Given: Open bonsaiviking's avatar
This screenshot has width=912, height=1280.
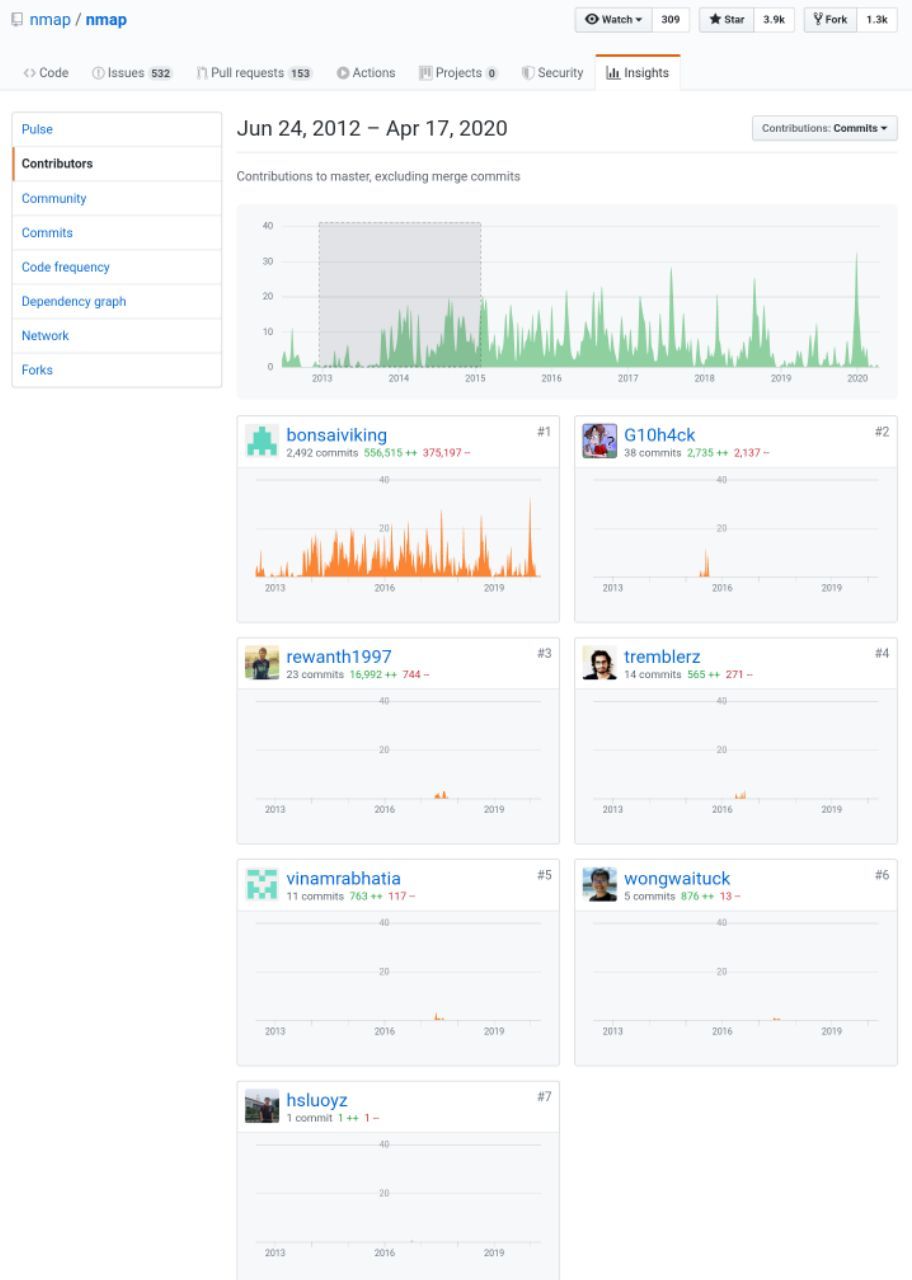Looking at the screenshot, I should 262,441.
